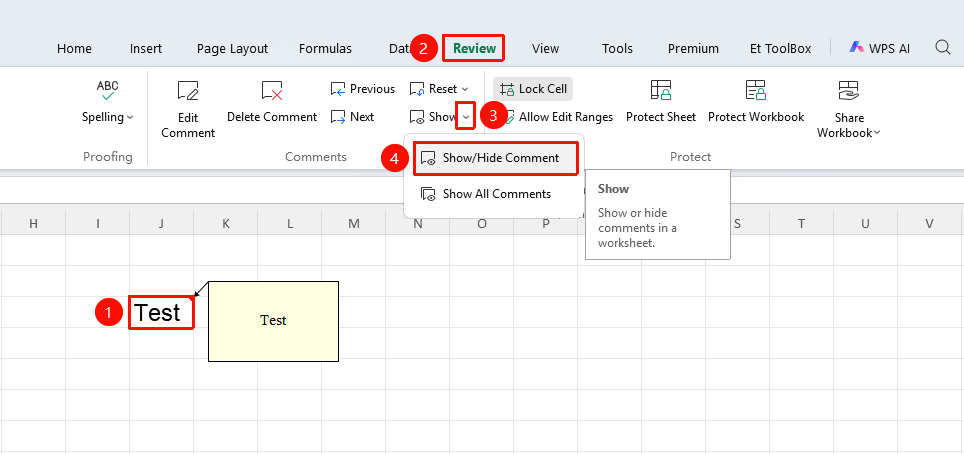Click the Edit Comment icon
This screenshot has width=964, height=454.
188,90
